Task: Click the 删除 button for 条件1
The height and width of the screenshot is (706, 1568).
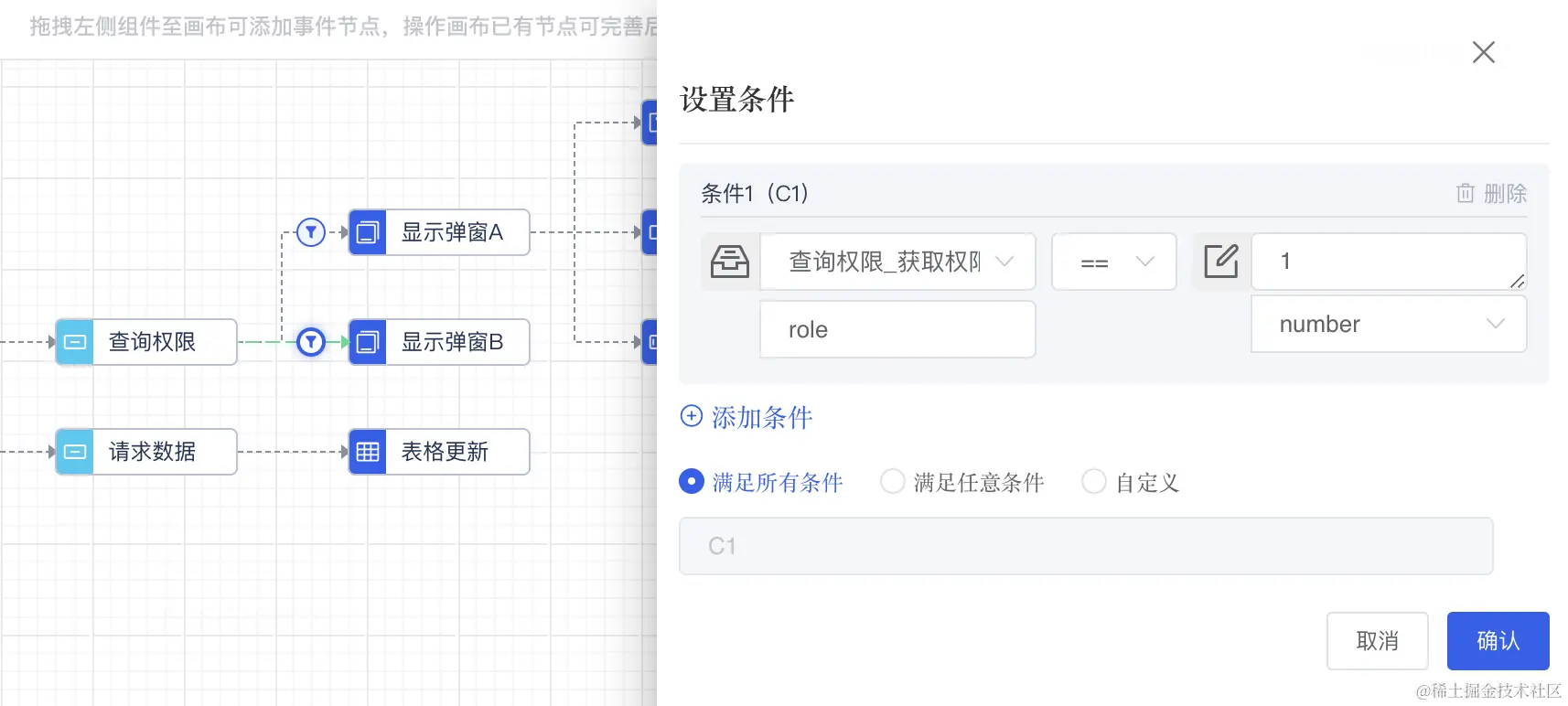Action: click(x=1492, y=194)
